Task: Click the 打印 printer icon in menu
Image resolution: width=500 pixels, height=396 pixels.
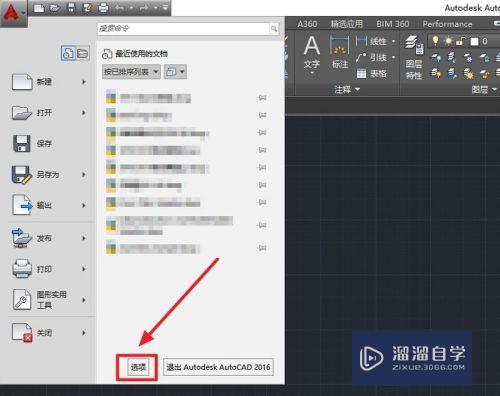Action: tap(22, 269)
